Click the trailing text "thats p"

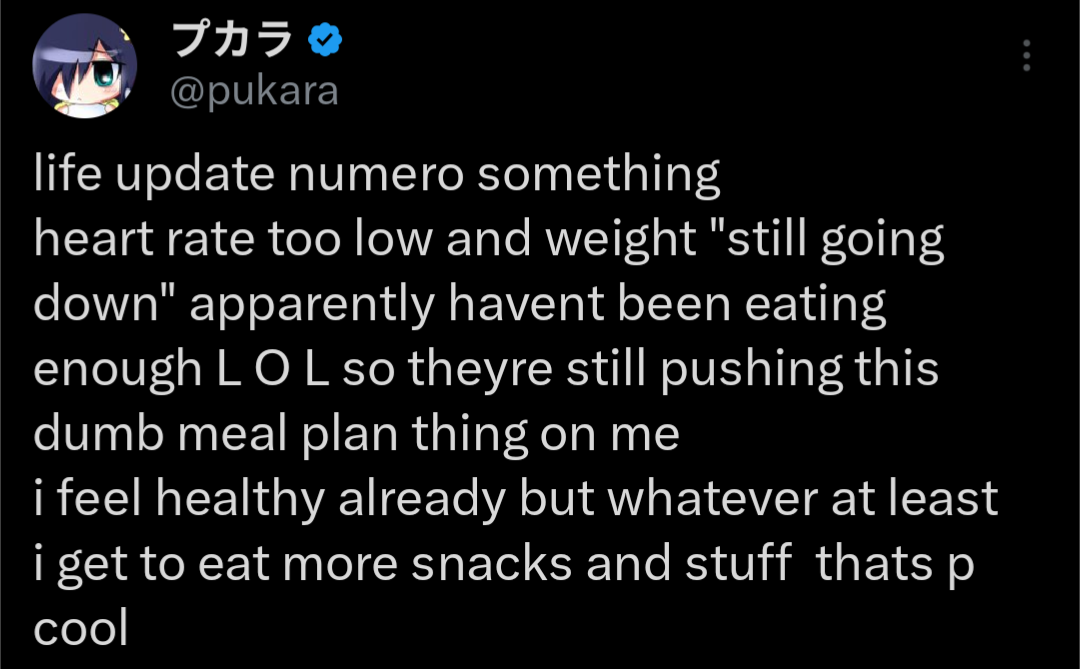[x=896, y=565]
